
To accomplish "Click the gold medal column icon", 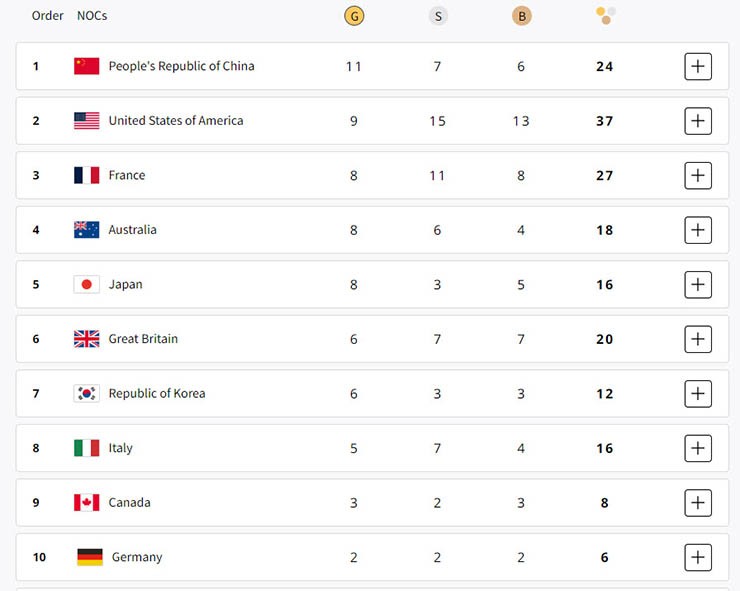I will [x=353, y=16].
